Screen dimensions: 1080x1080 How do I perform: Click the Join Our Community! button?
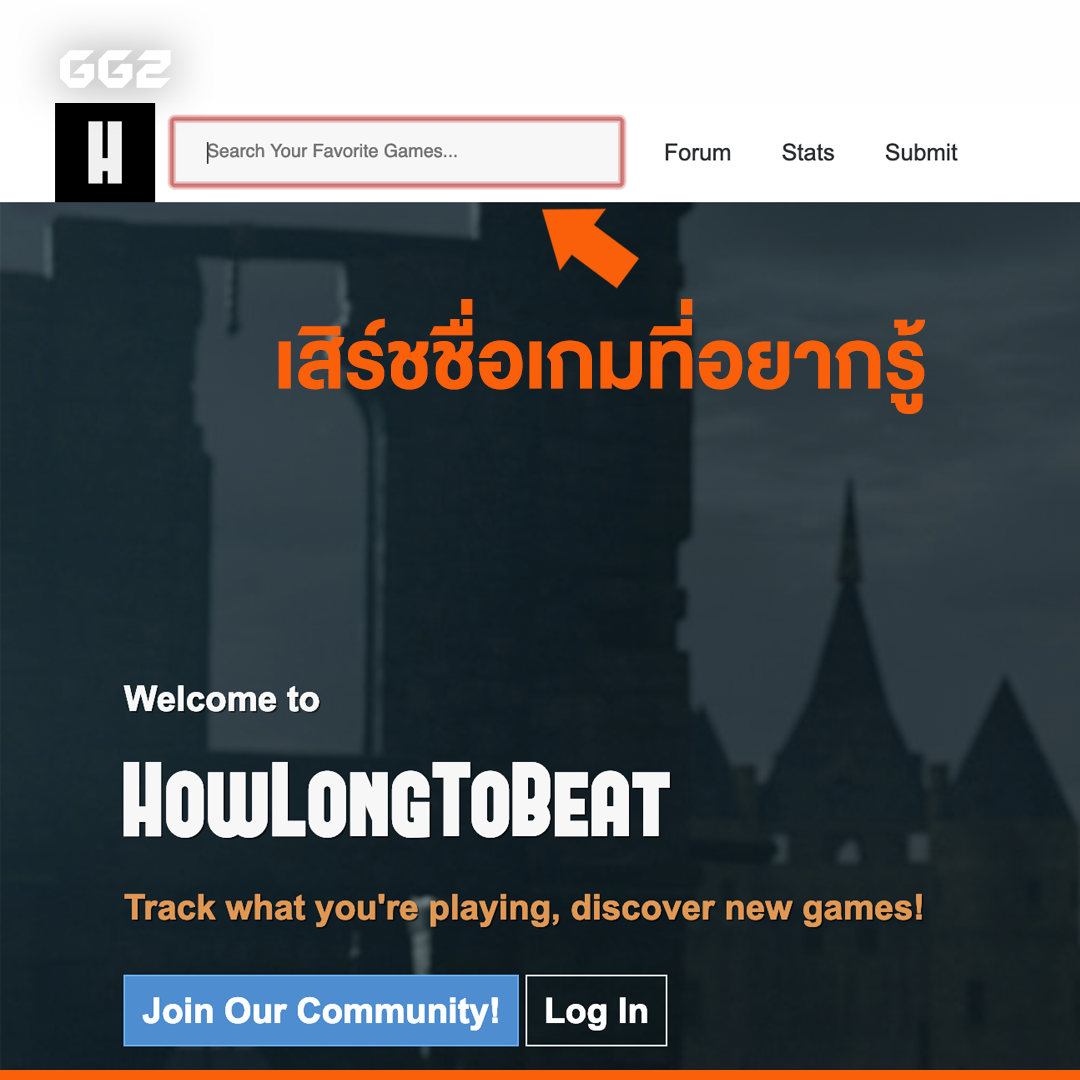pos(321,1010)
